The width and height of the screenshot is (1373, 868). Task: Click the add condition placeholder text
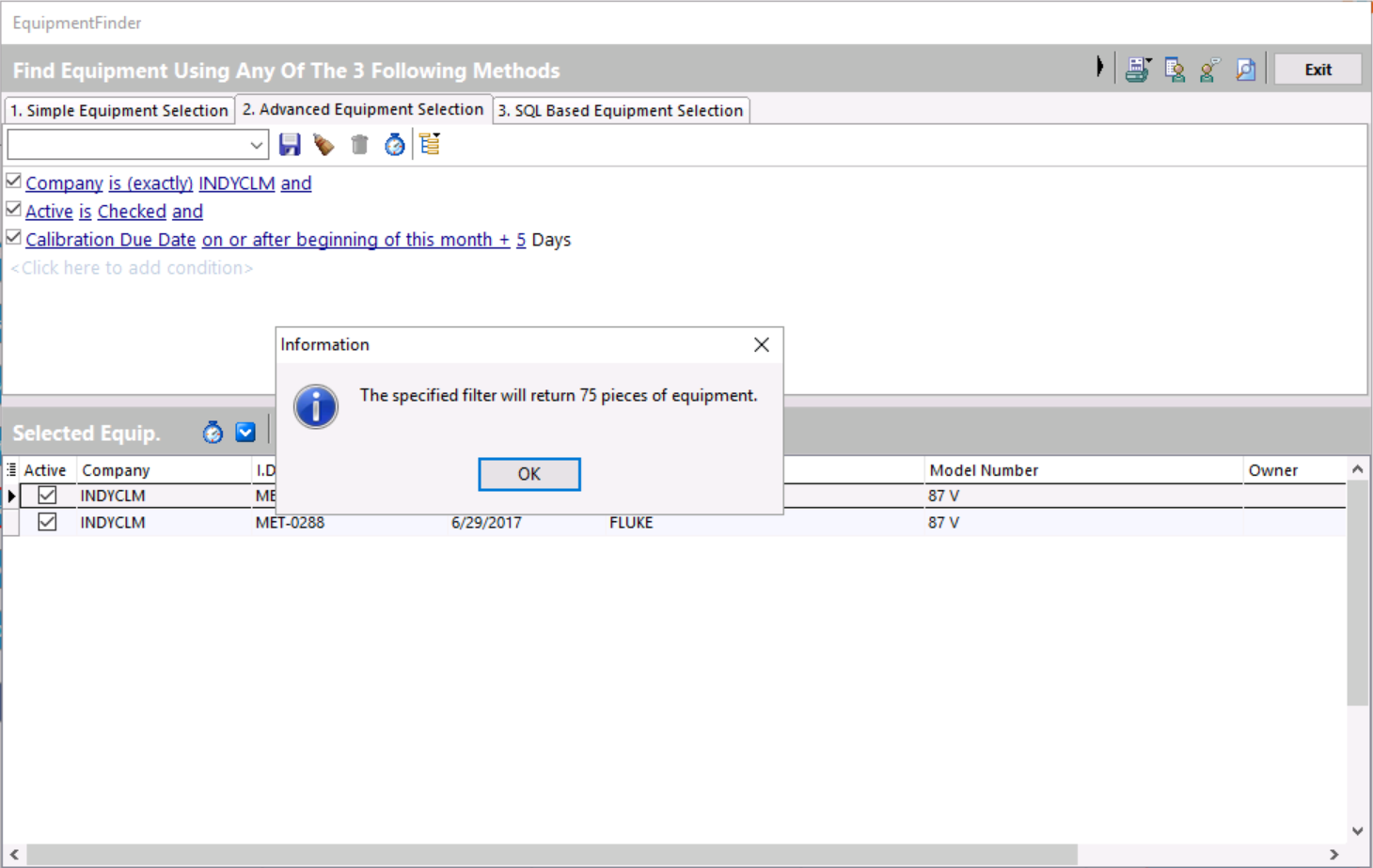coord(132,268)
